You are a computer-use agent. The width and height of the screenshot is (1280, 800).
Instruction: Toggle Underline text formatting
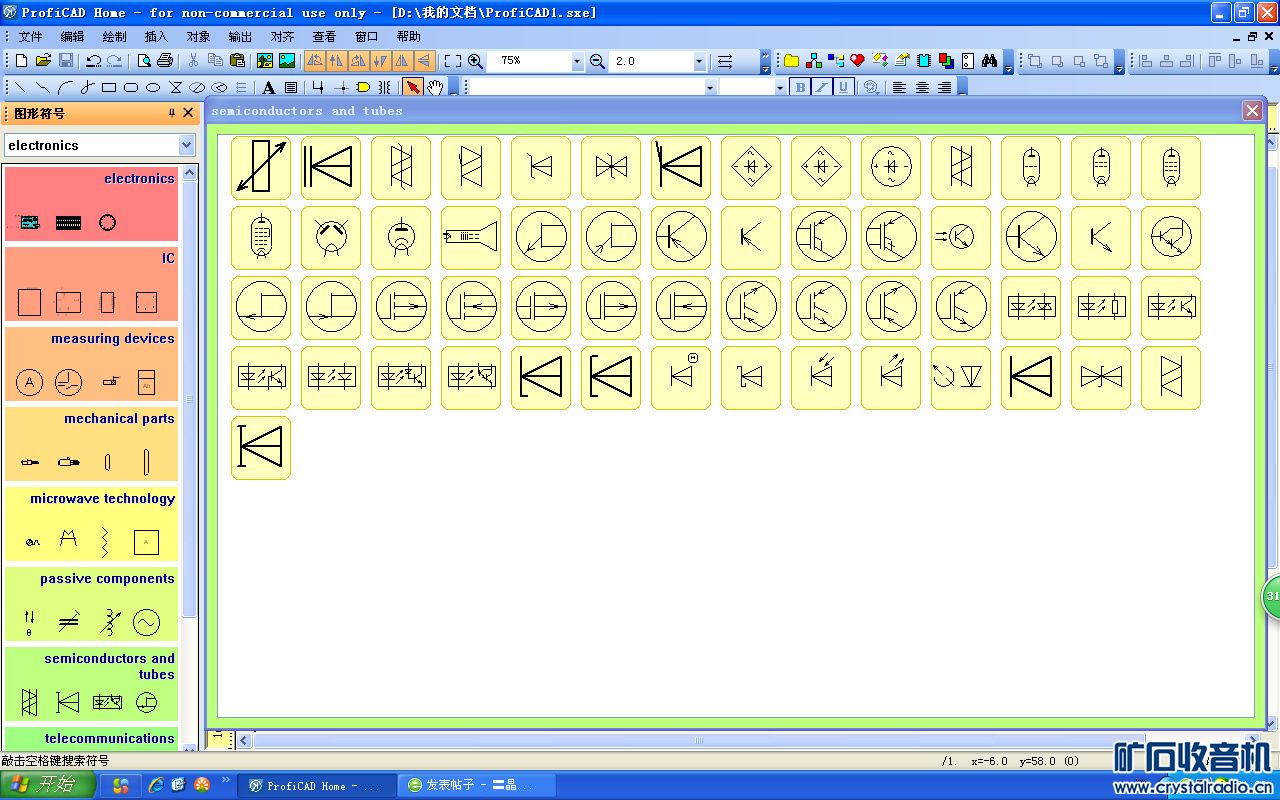coord(843,87)
